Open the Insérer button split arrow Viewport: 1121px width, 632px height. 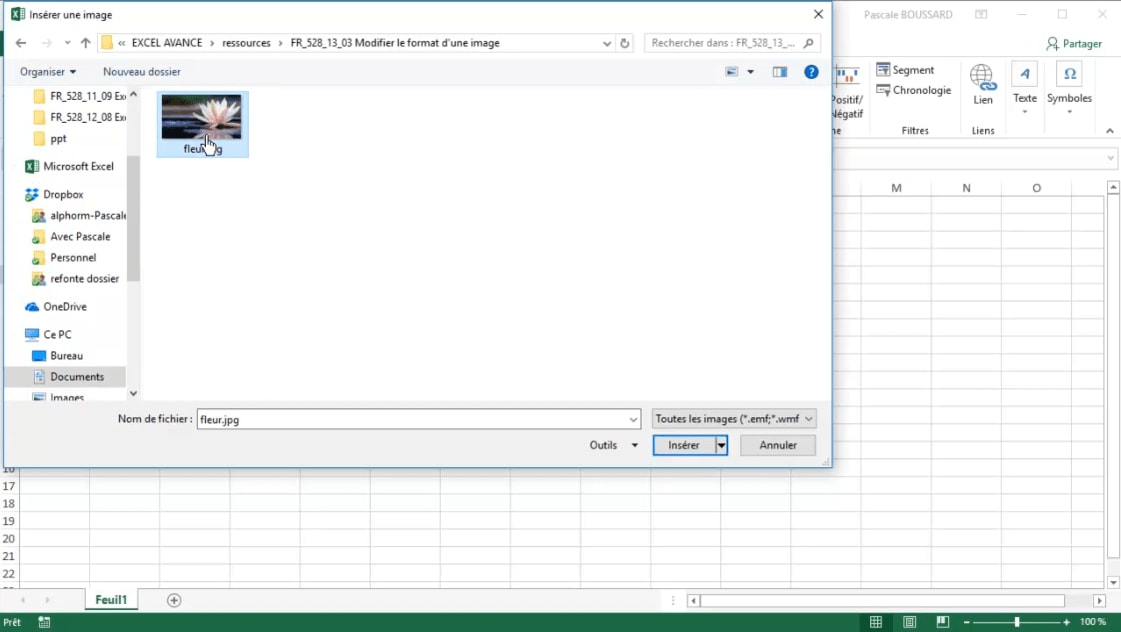click(721, 445)
